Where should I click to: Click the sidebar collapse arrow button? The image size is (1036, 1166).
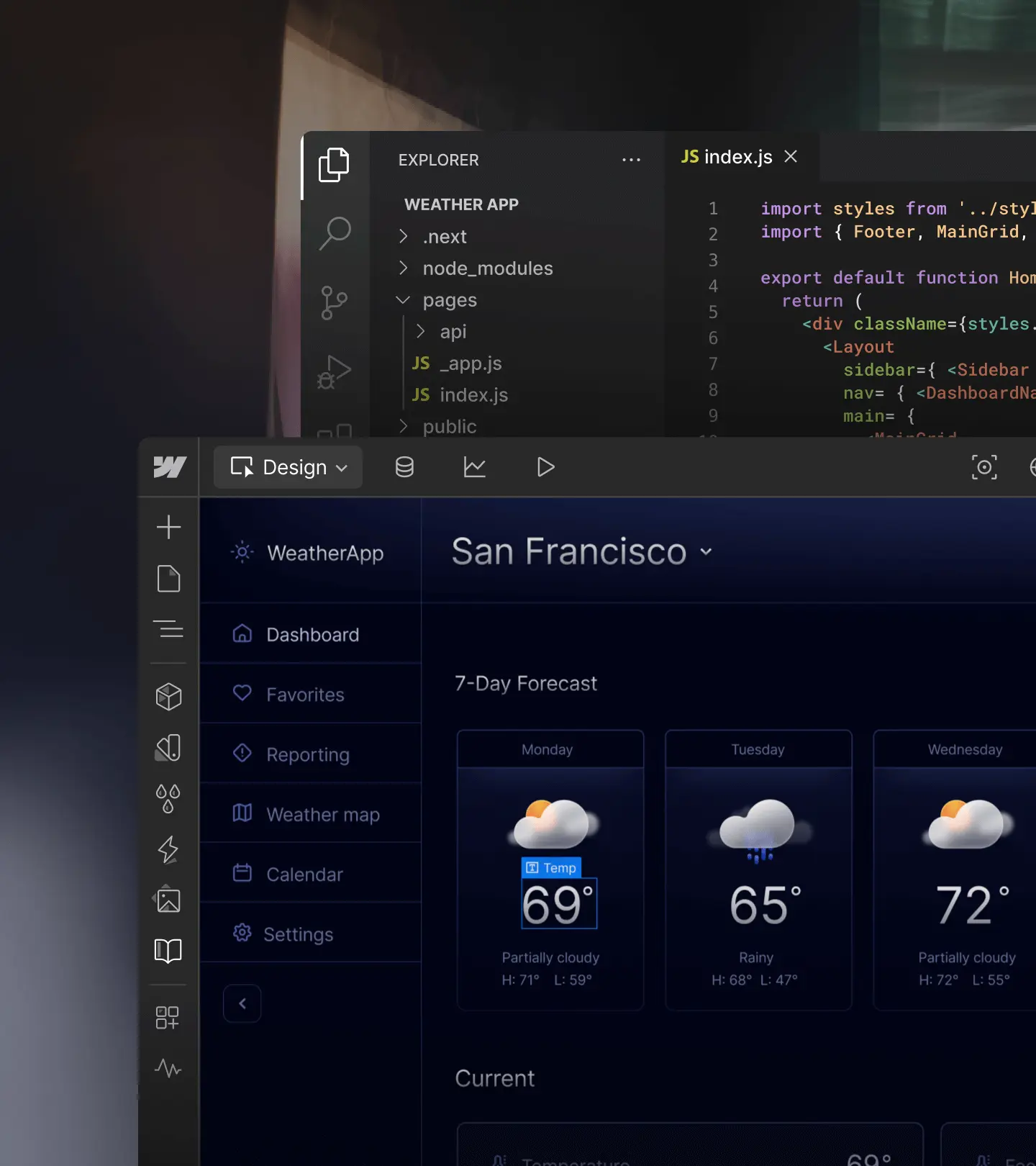(x=242, y=1003)
